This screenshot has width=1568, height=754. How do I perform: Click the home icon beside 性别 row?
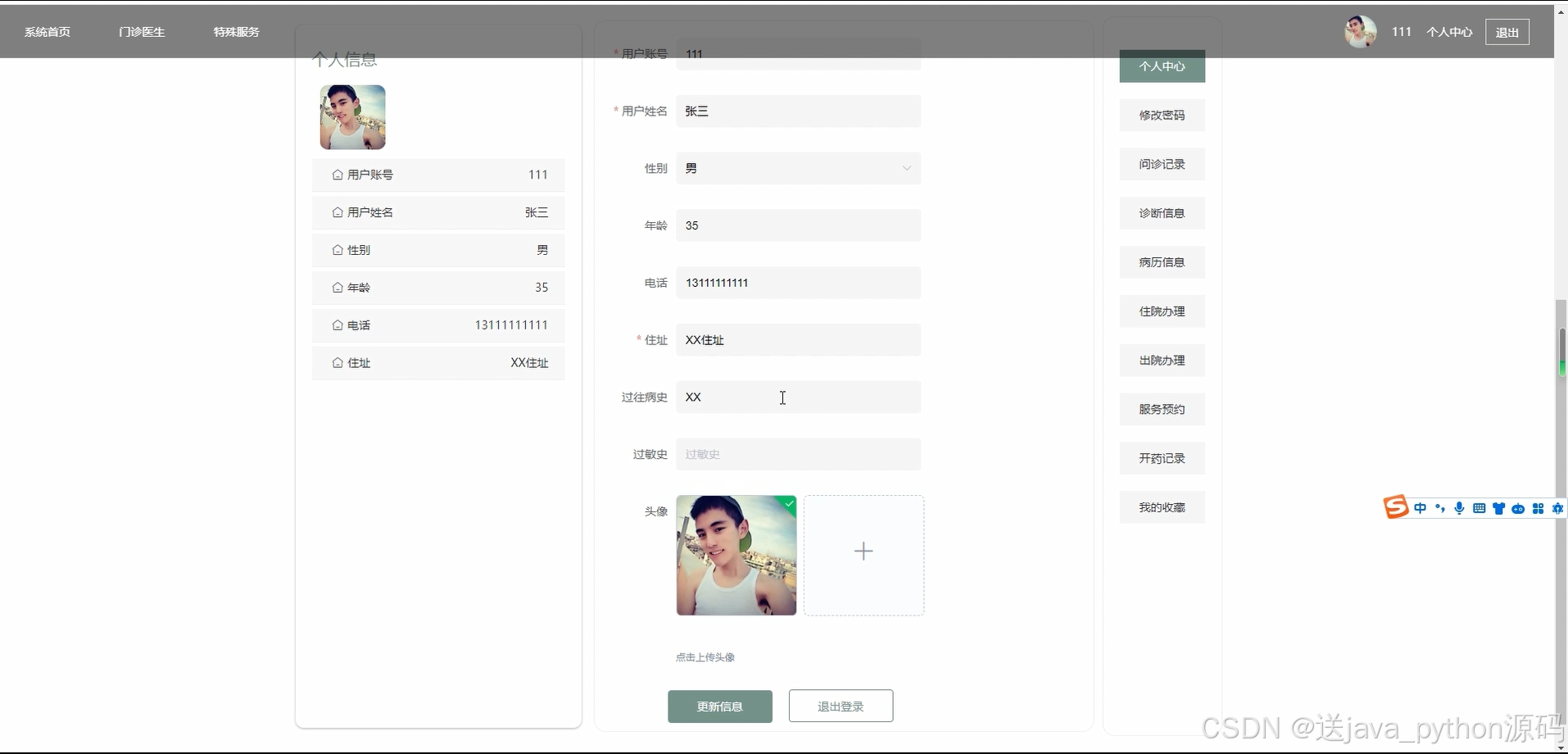338,250
